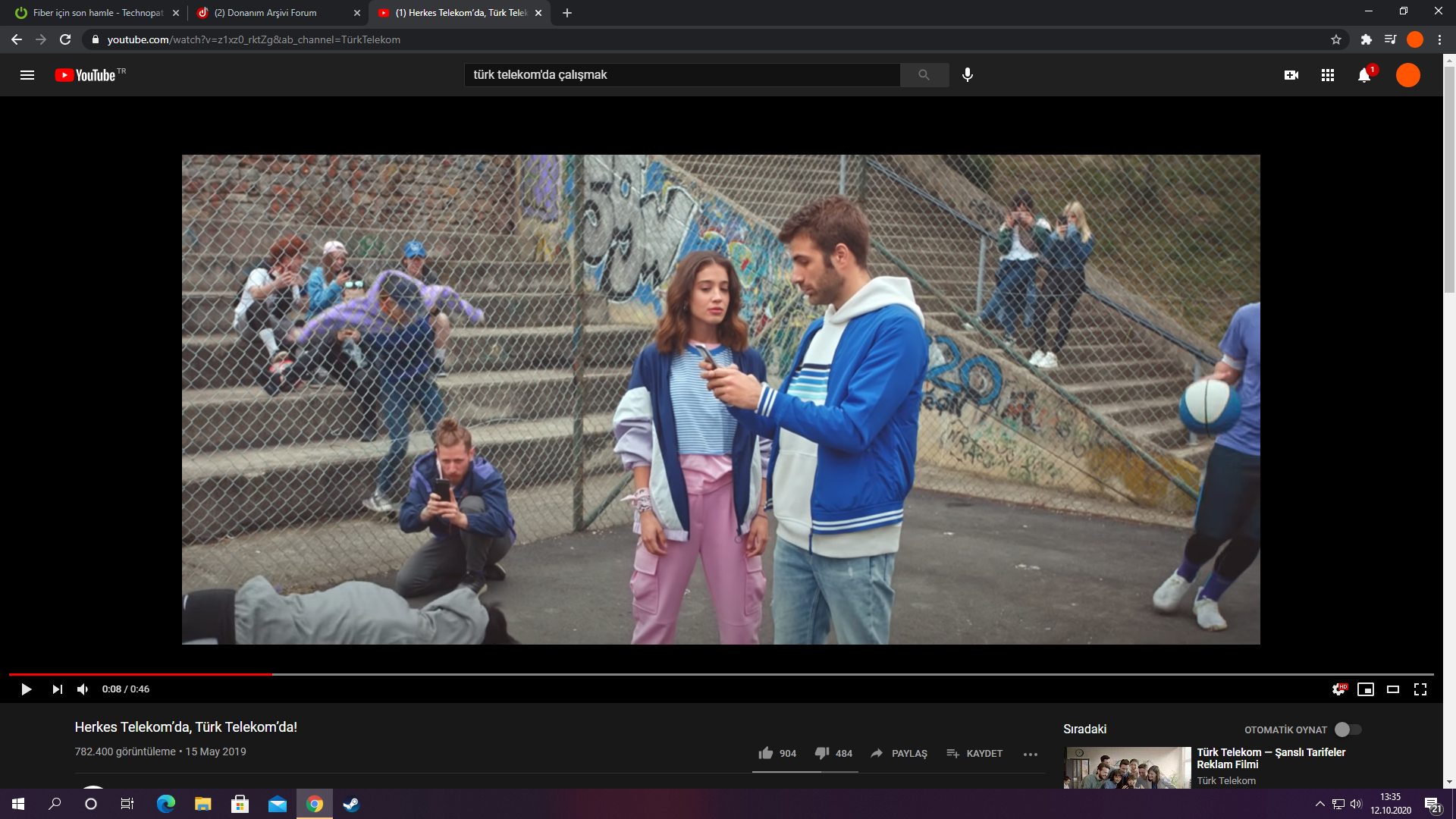This screenshot has height=819, width=1456.
Task: Open the media control icon in toolbar
Action: [1390, 39]
